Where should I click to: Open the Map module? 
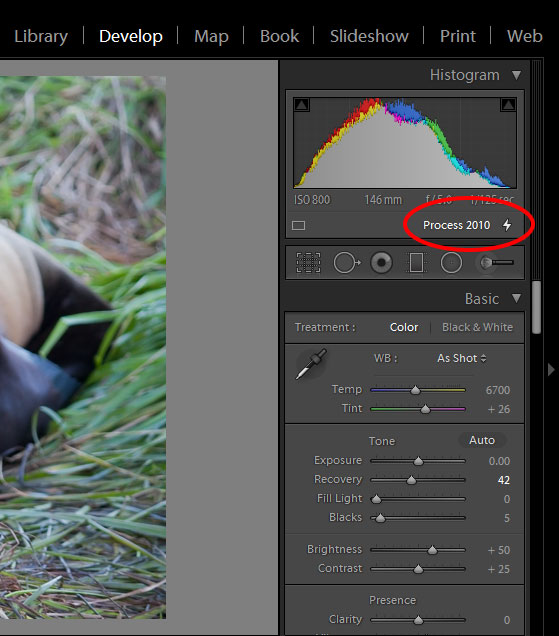click(211, 36)
